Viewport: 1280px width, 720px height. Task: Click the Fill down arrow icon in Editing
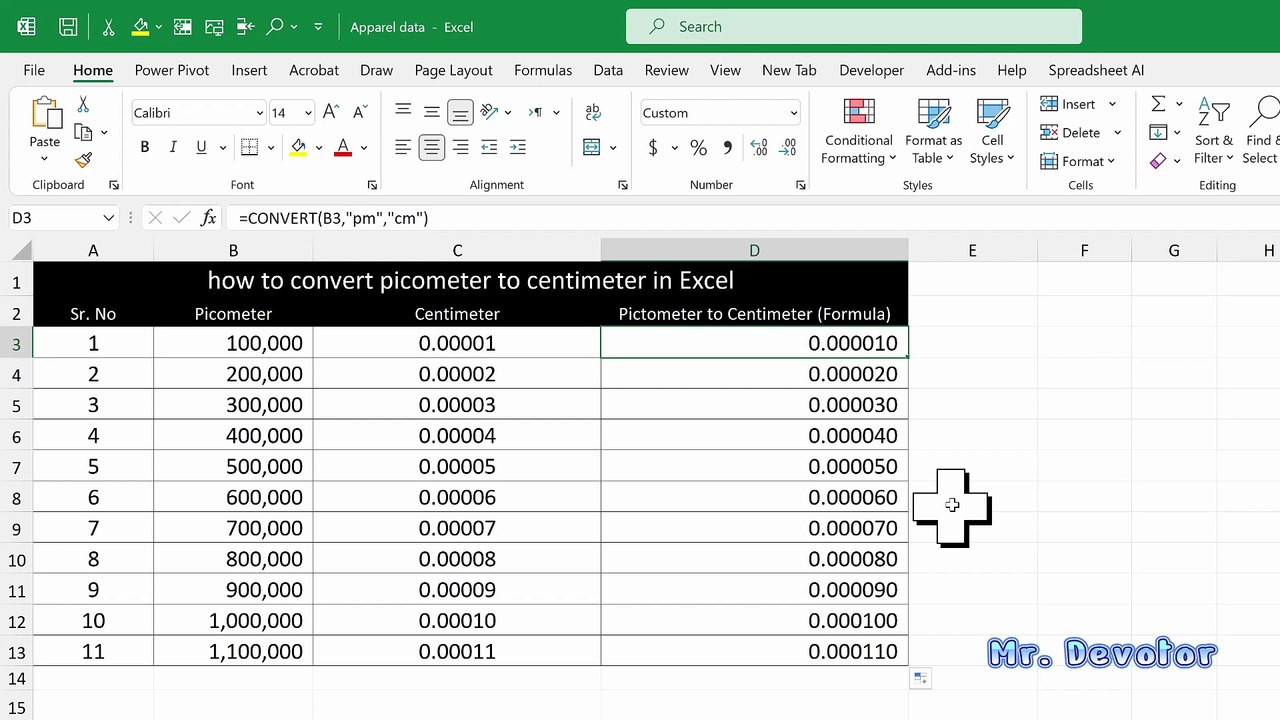point(1158,132)
